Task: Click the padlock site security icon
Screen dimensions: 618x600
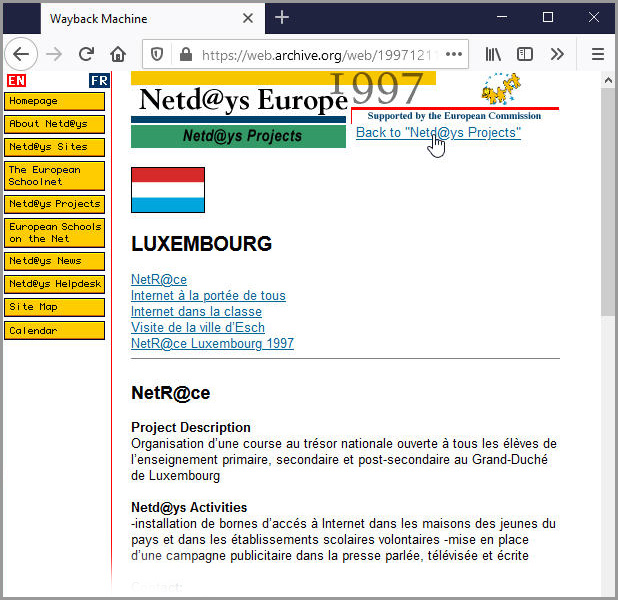Action: [186, 54]
